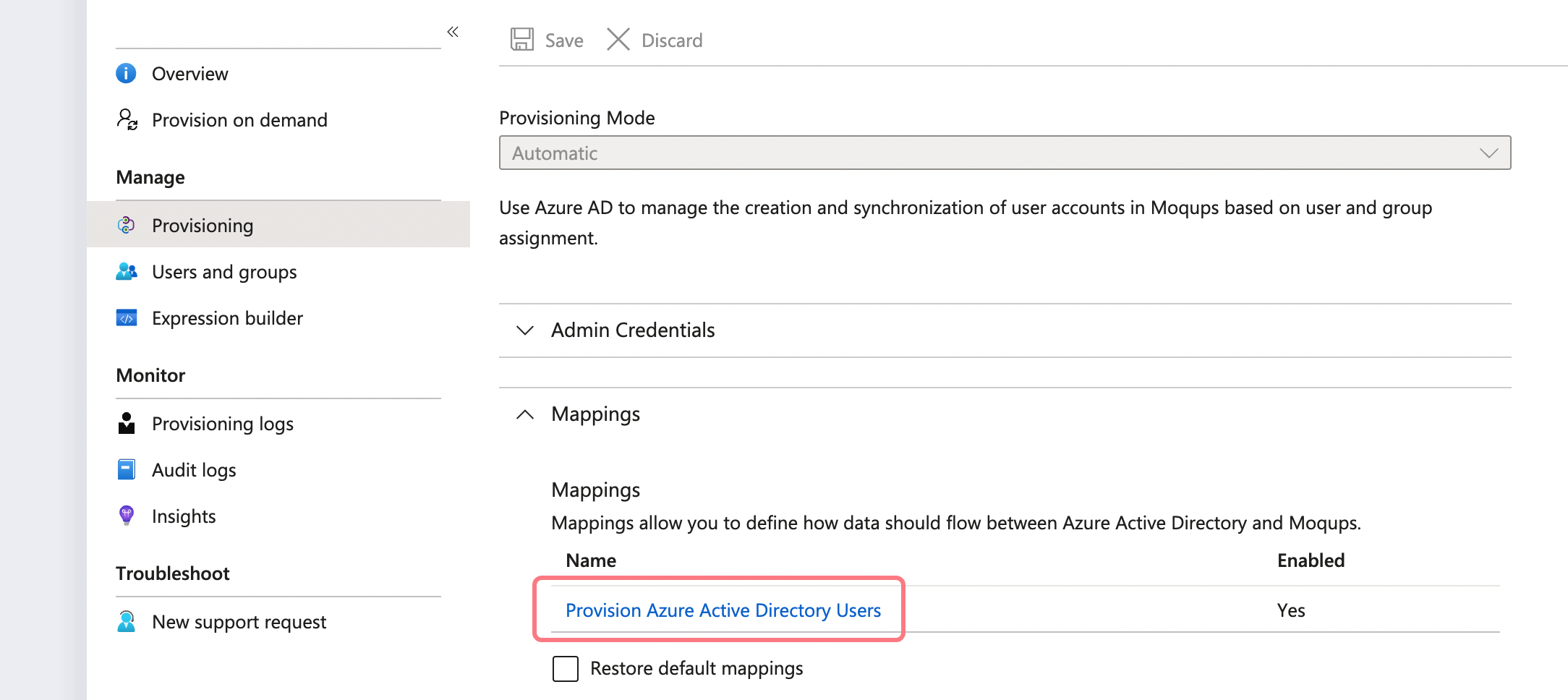This screenshot has width=1568, height=700.
Task: Click the New support request icon
Action: [x=127, y=622]
